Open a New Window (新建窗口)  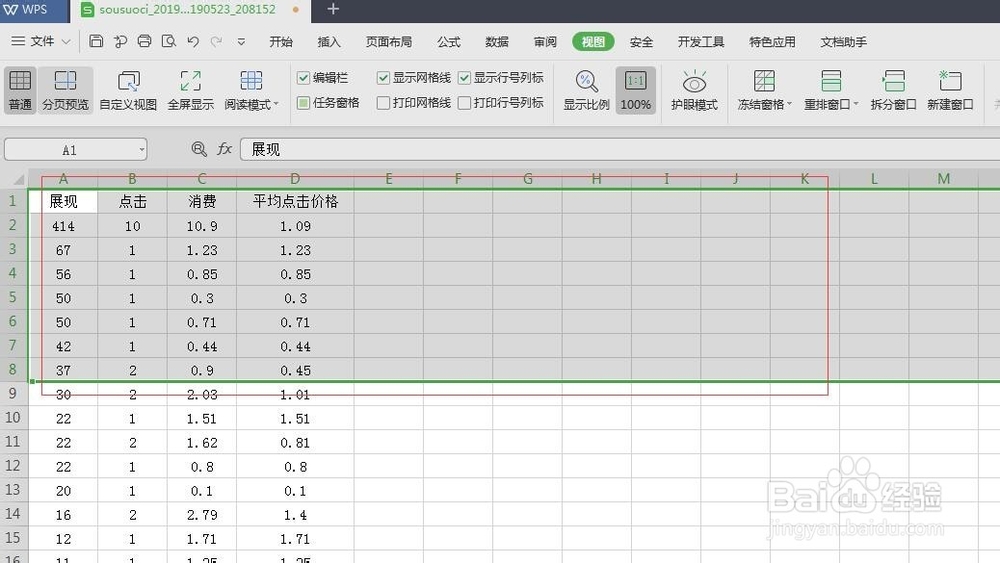950,90
